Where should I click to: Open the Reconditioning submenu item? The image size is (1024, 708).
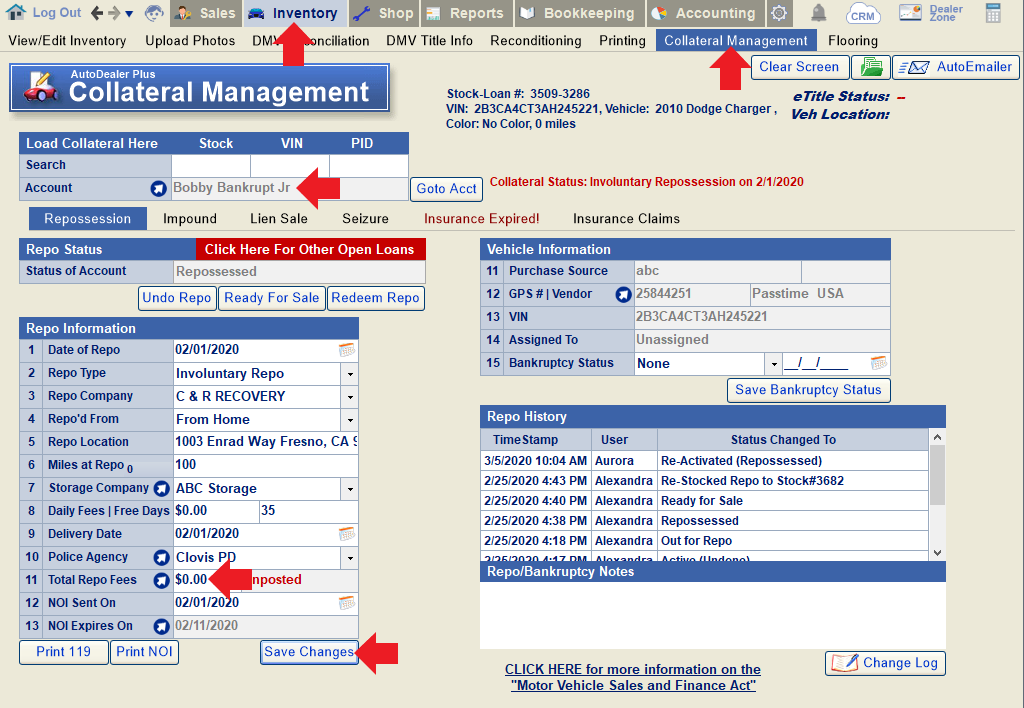pyautogui.click(x=536, y=41)
